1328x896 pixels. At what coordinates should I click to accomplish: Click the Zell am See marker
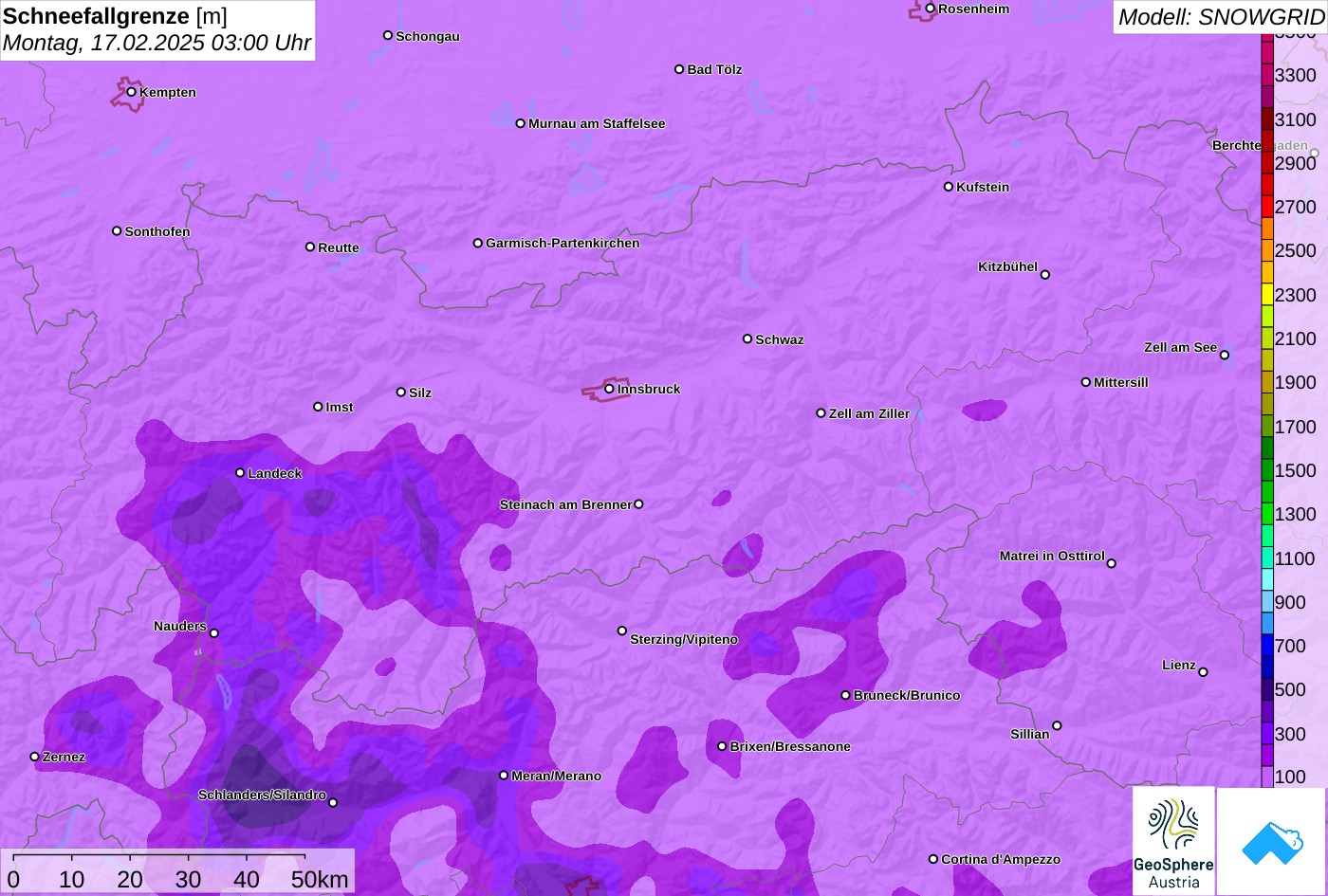pyautogui.click(x=1225, y=356)
